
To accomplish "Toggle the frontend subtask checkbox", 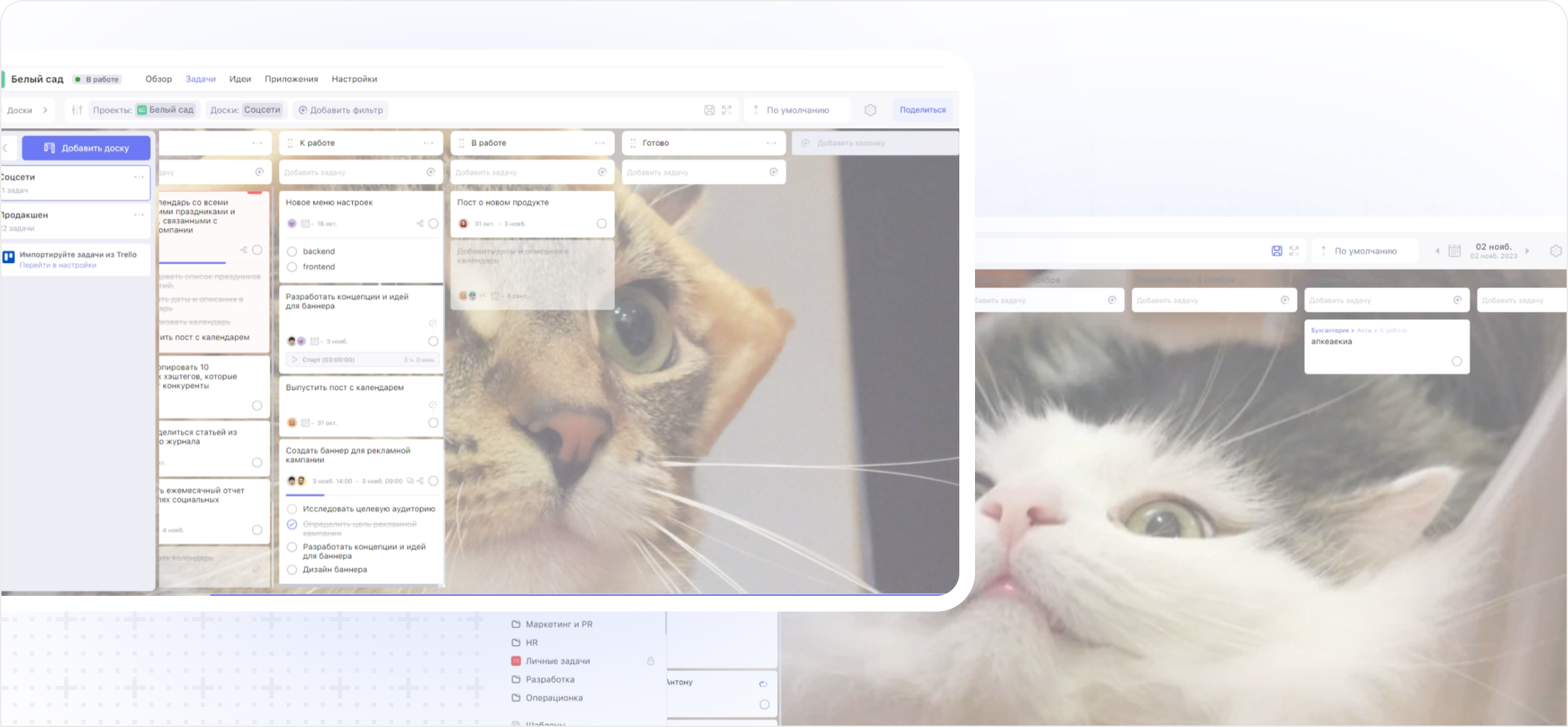I will tap(292, 267).
